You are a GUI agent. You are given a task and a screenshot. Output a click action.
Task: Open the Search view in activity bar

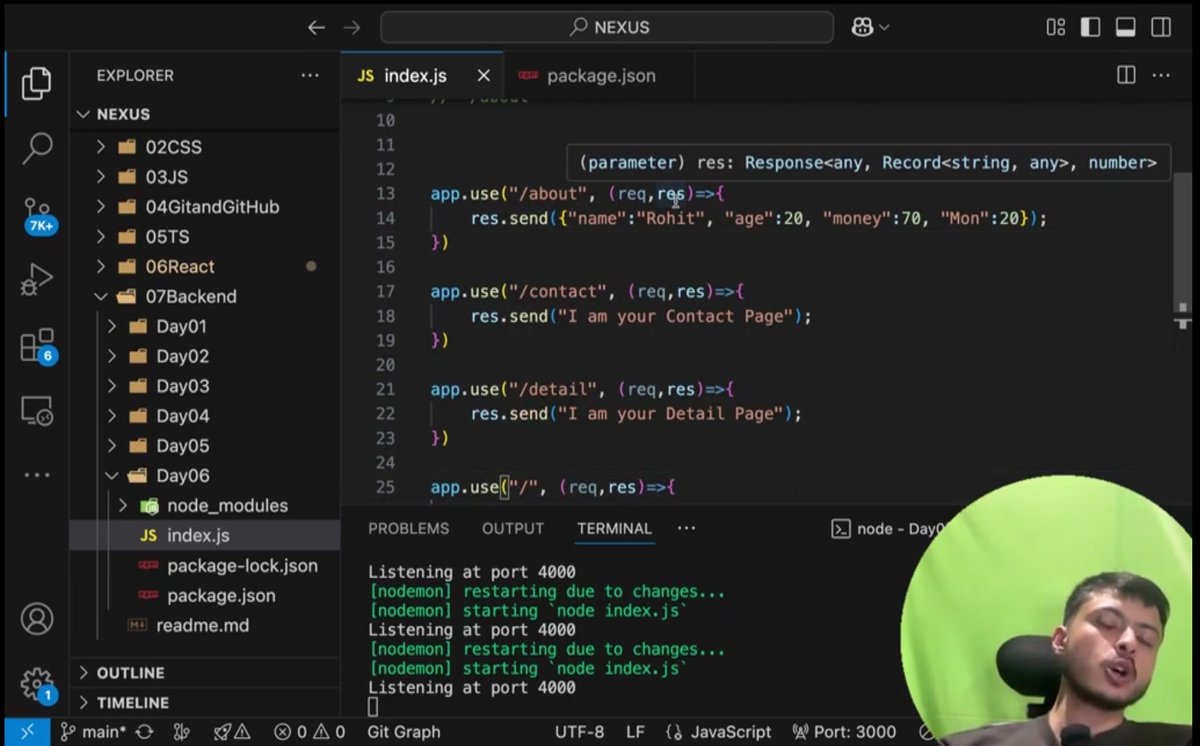coord(37,148)
